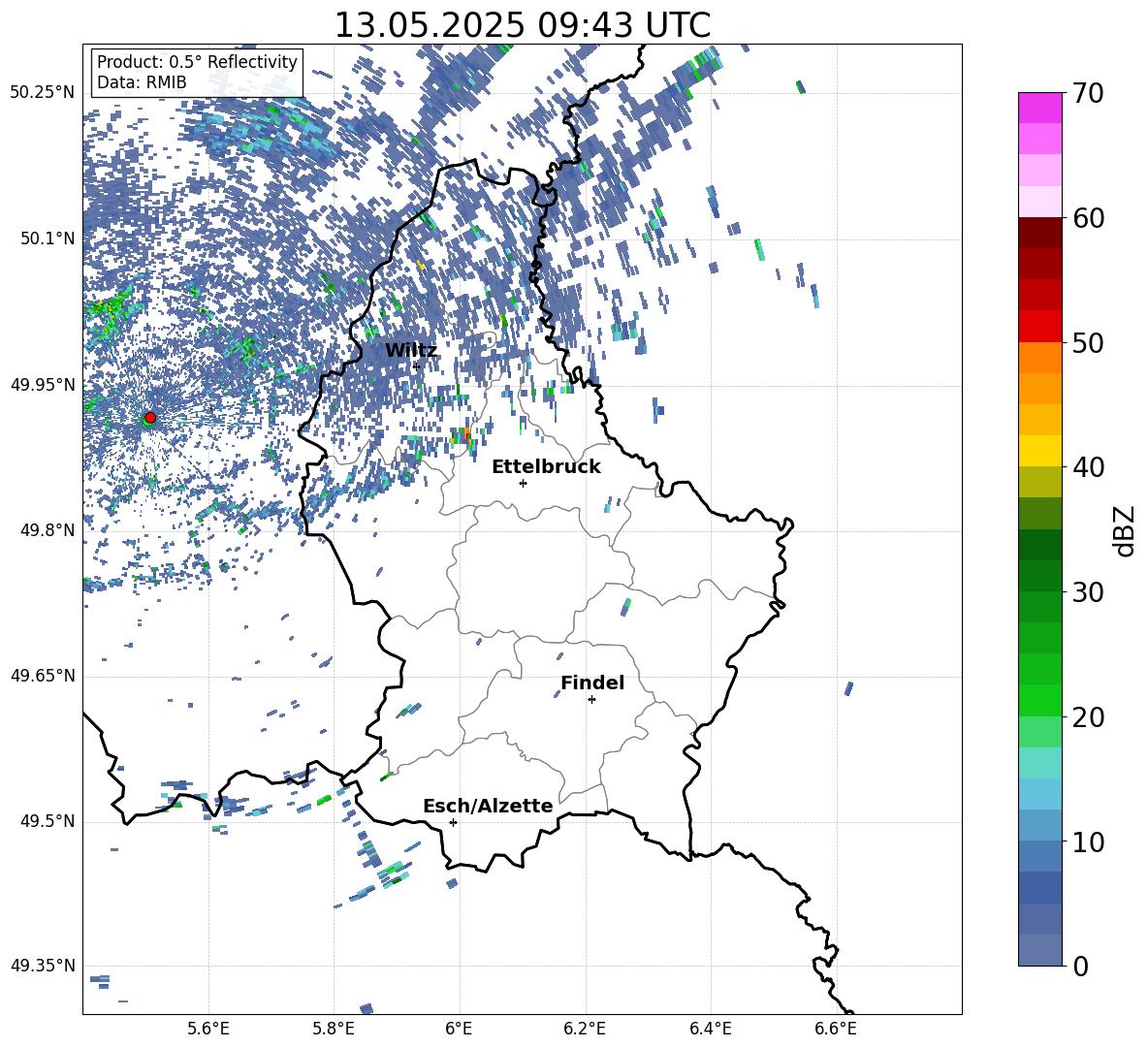Click the 5.8°E longitude label

point(335,1029)
